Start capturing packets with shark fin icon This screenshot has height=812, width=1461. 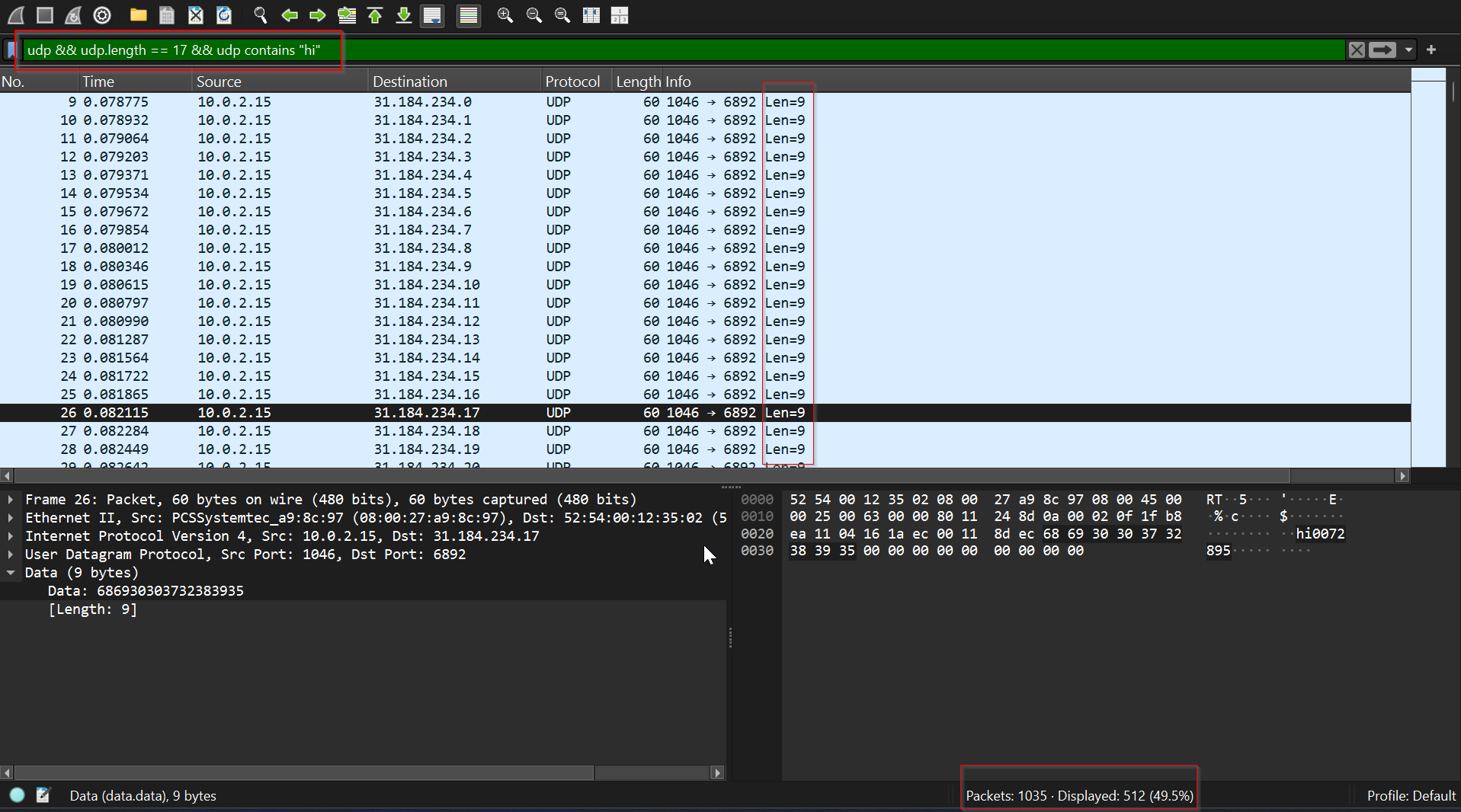tap(16, 15)
